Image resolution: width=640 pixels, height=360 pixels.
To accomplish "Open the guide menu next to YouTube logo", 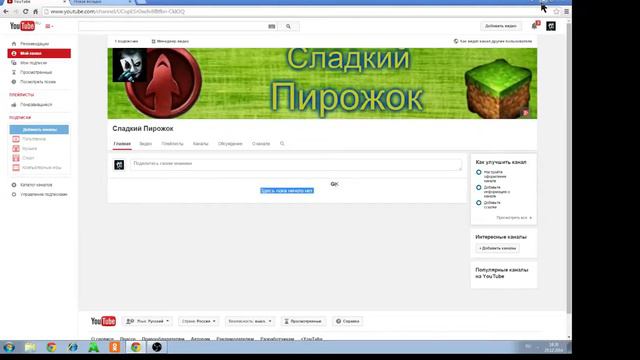I will pos(49,26).
